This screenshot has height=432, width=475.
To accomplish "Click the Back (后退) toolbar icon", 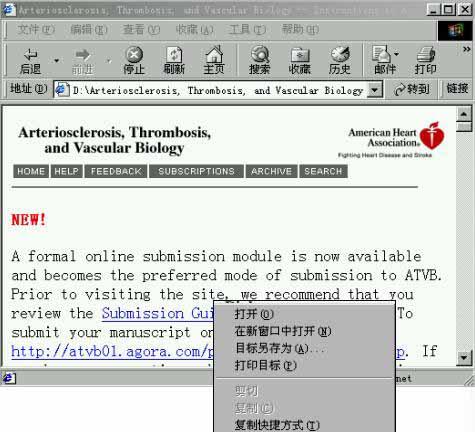I will [x=30, y=60].
